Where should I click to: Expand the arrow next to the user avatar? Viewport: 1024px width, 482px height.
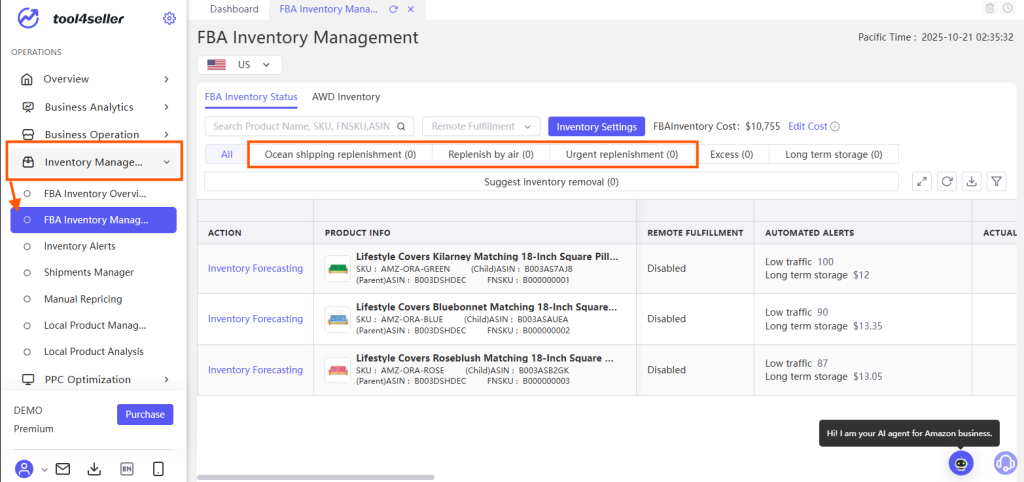pyautogui.click(x=44, y=469)
